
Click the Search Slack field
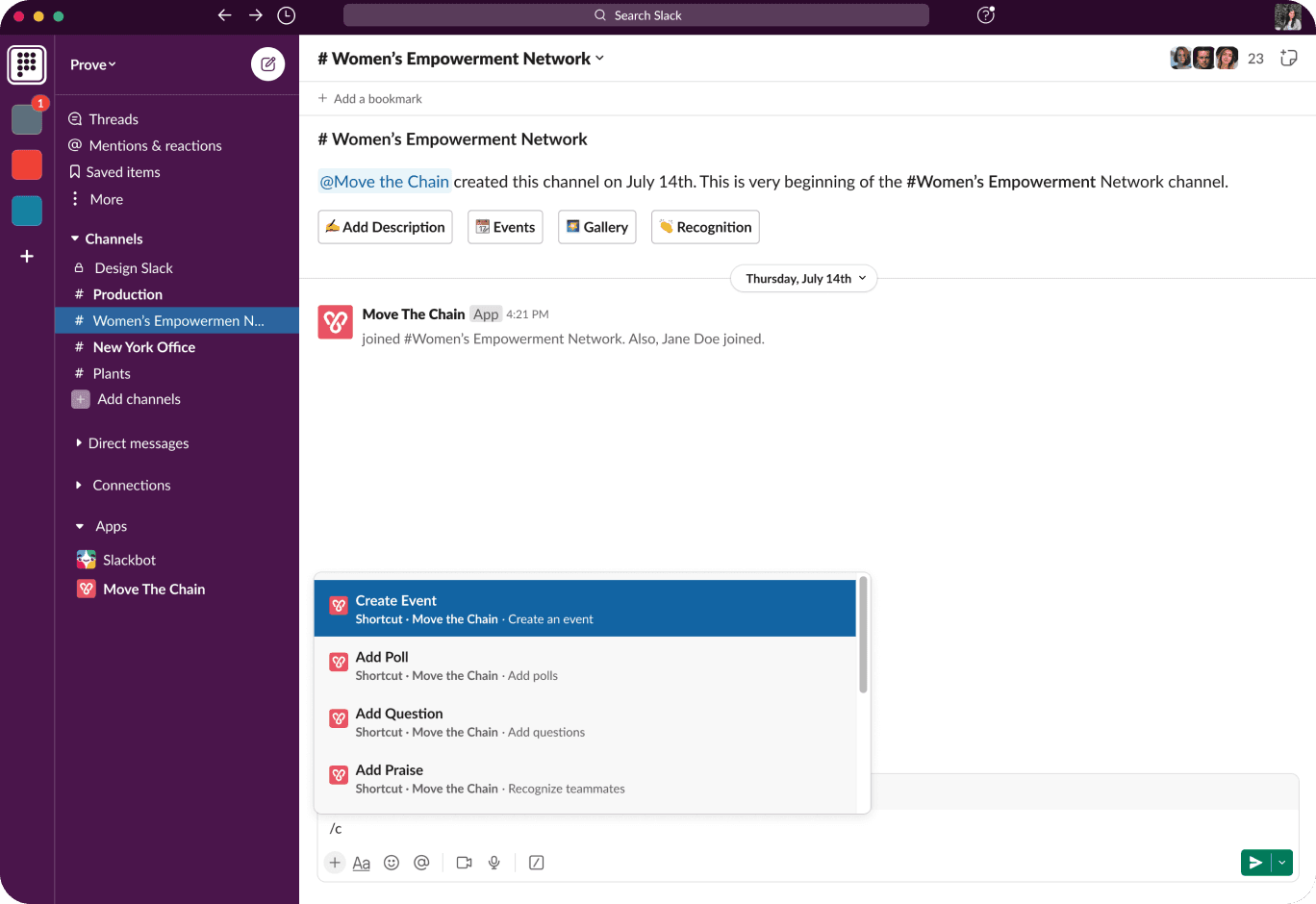pos(636,15)
